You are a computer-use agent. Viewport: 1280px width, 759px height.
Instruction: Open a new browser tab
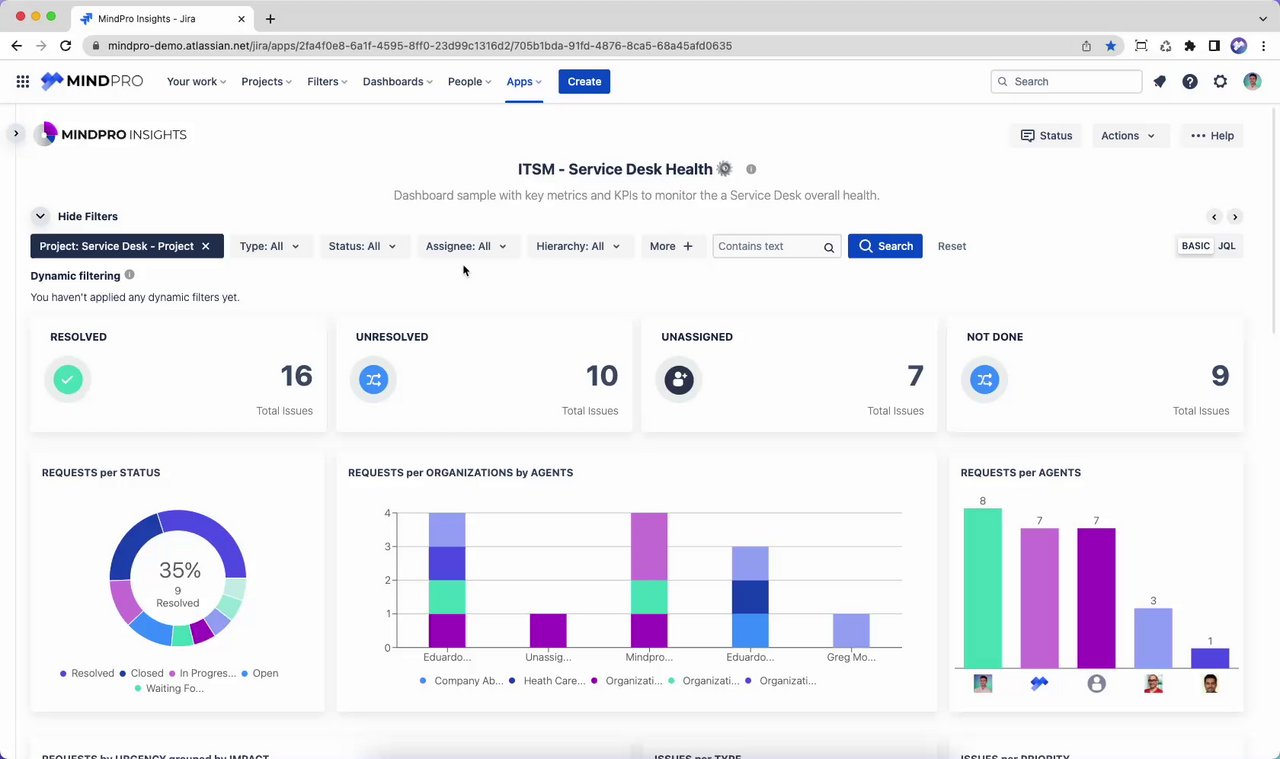point(270,19)
